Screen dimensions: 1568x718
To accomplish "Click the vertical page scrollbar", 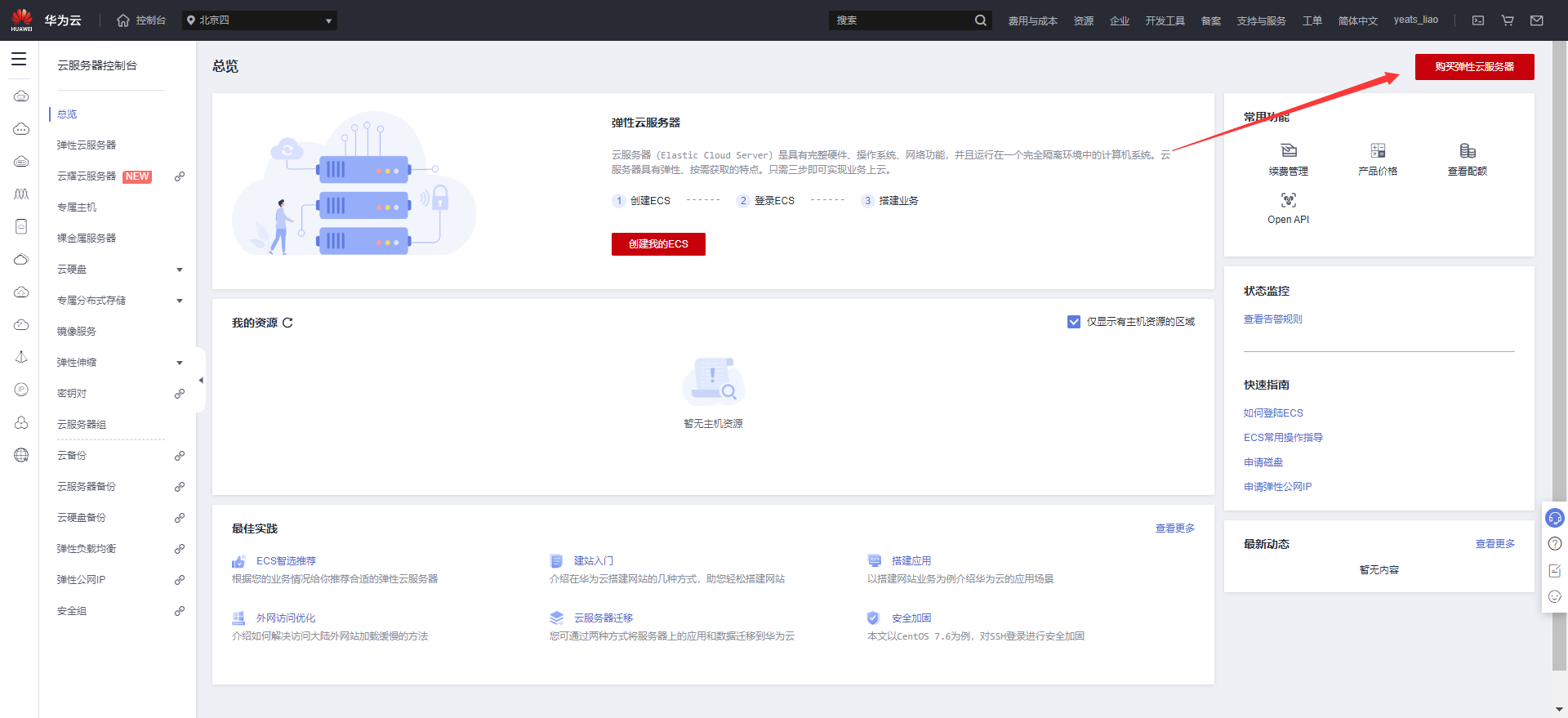I will tap(1560, 355).
